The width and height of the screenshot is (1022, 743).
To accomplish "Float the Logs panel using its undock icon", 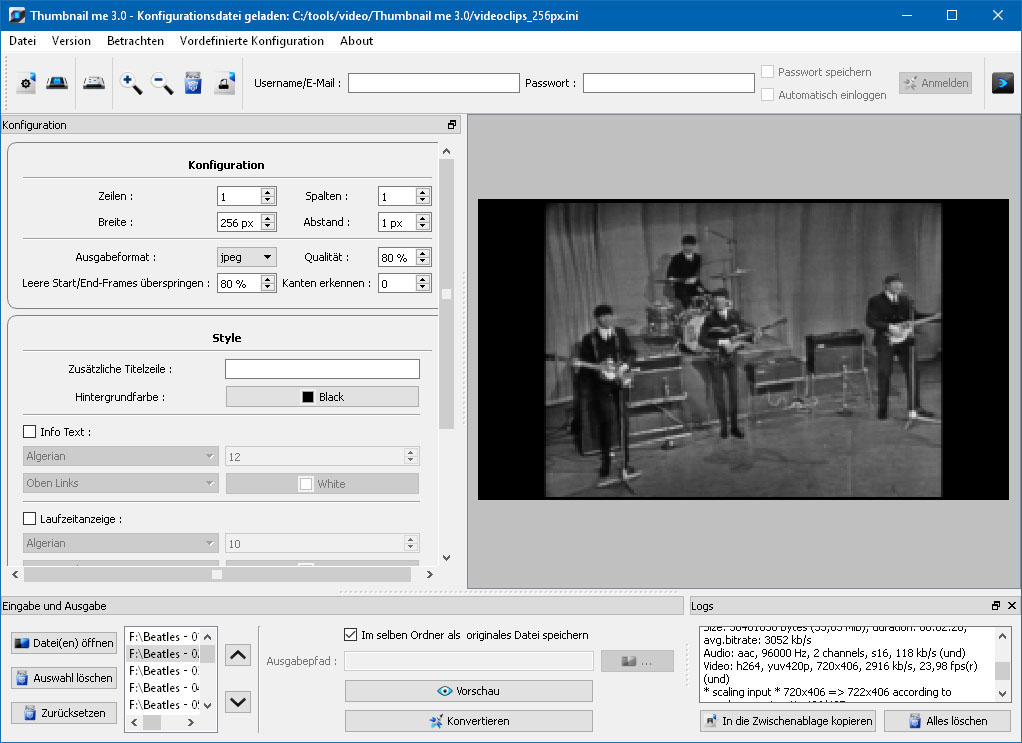I will [x=995, y=605].
